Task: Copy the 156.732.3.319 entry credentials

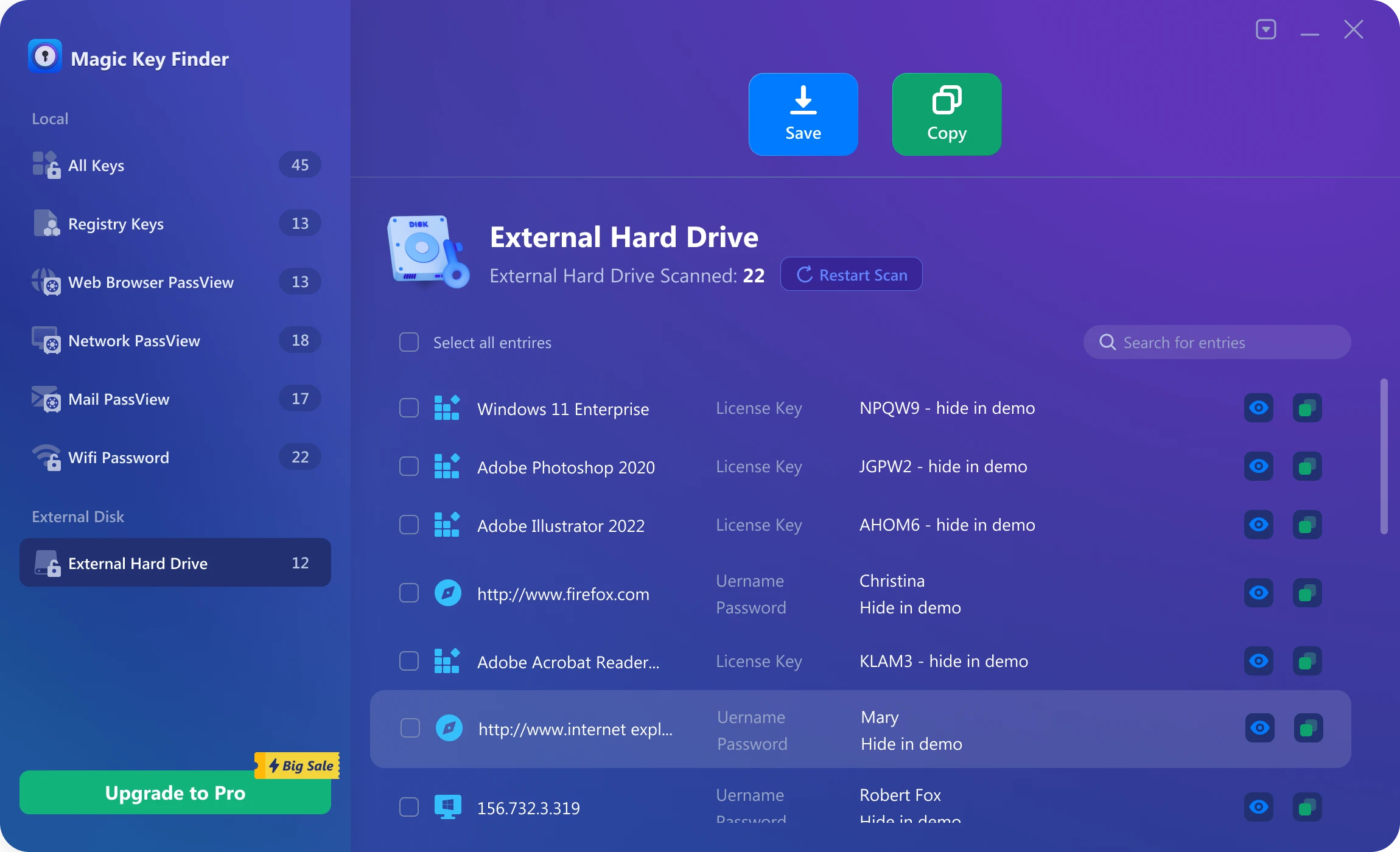Action: coord(1307,807)
